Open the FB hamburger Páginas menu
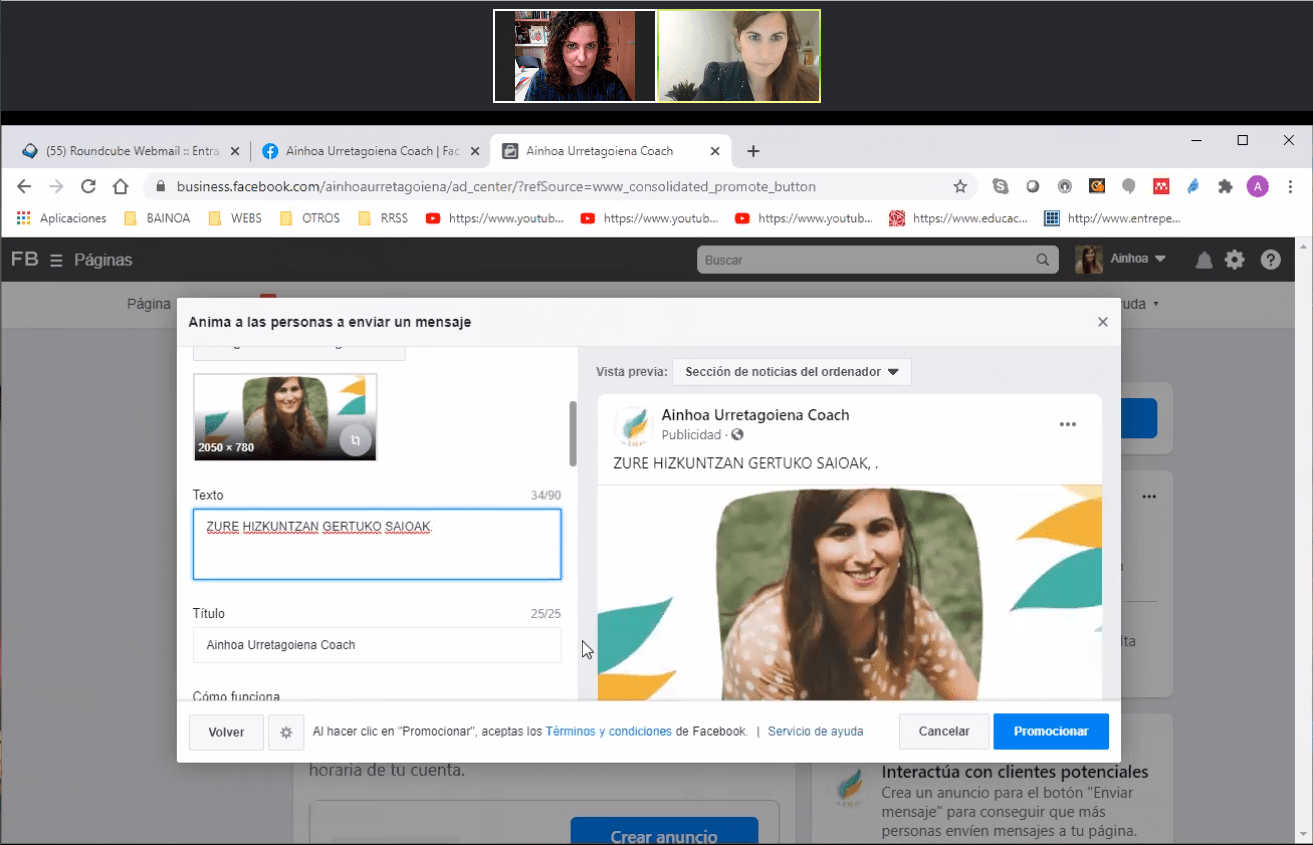1313x845 pixels. [x=57, y=260]
